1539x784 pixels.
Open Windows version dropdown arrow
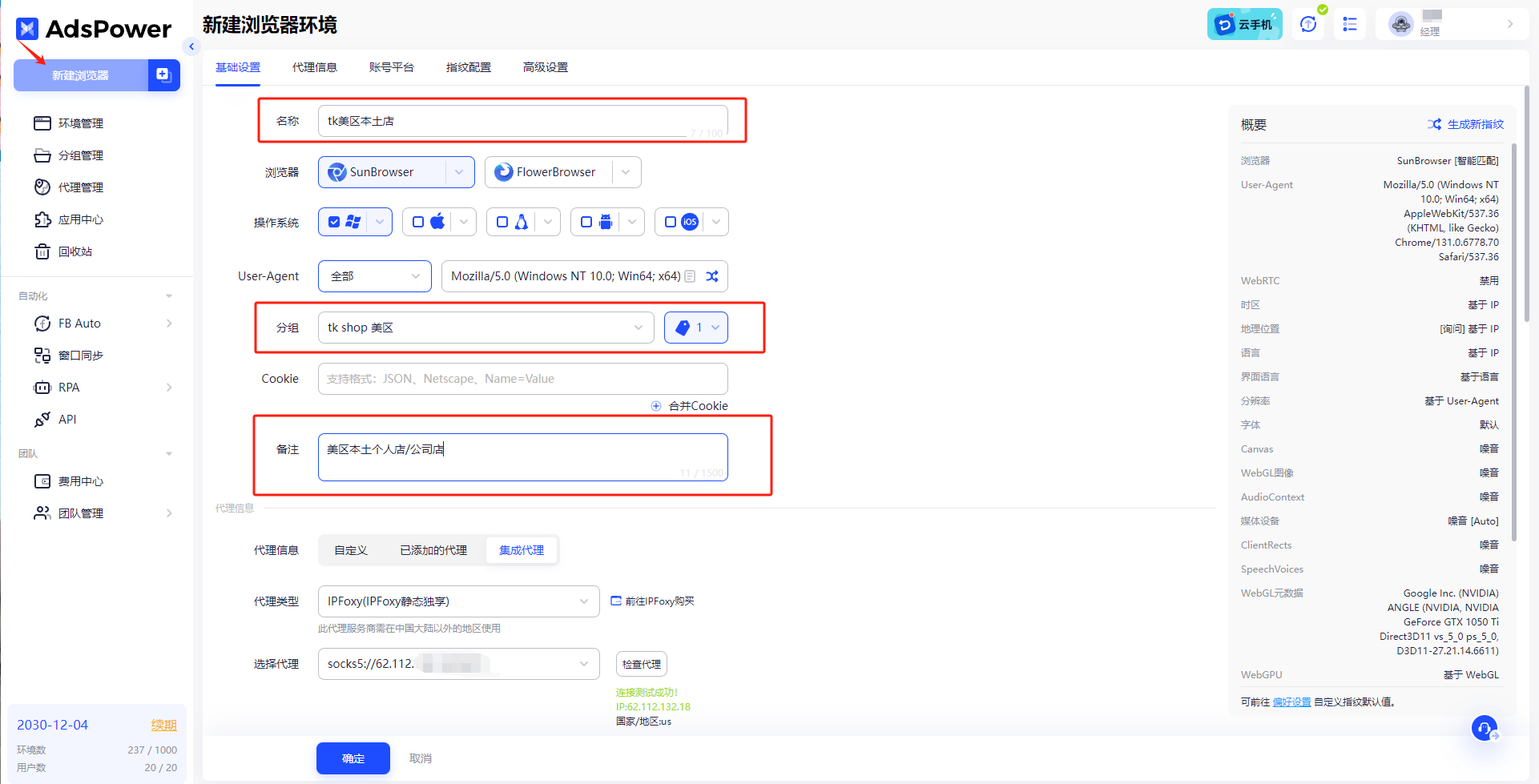coord(379,222)
